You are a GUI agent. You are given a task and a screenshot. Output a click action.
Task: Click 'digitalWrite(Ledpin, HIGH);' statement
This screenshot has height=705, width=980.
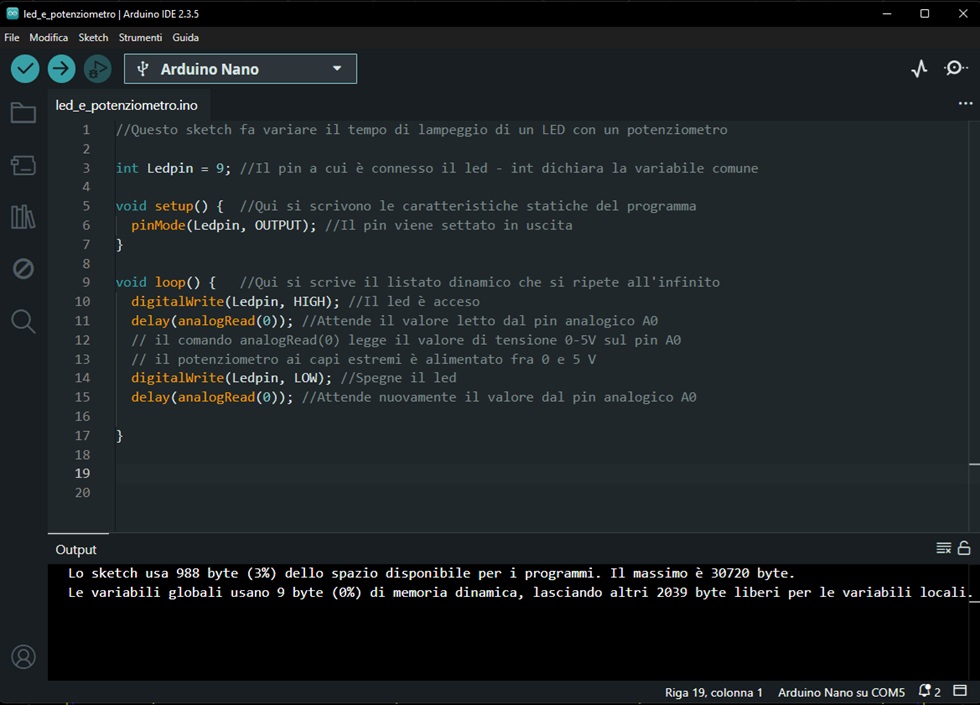point(235,302)
